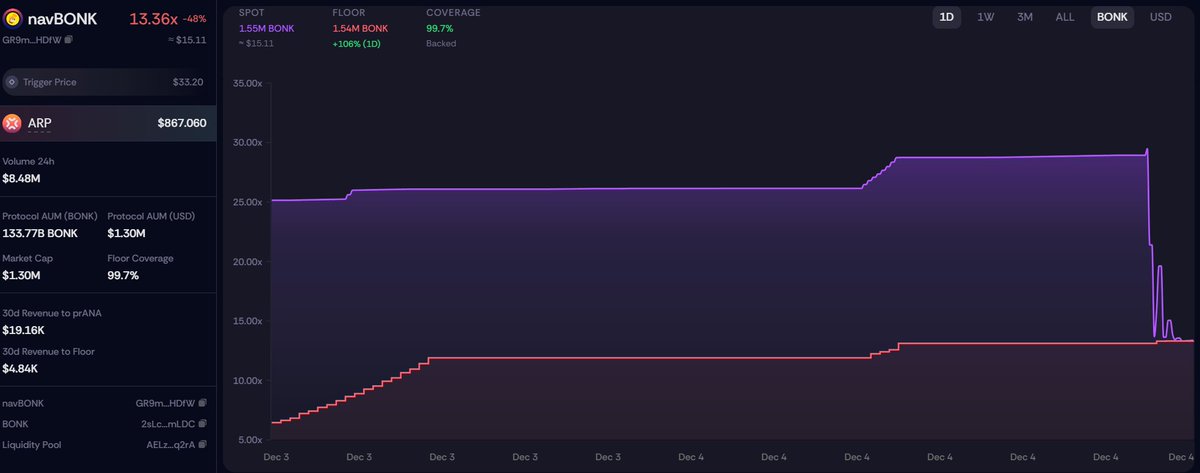
Task: Click the Trigger Price $33.20 row
Action: (x=108, y=82)
